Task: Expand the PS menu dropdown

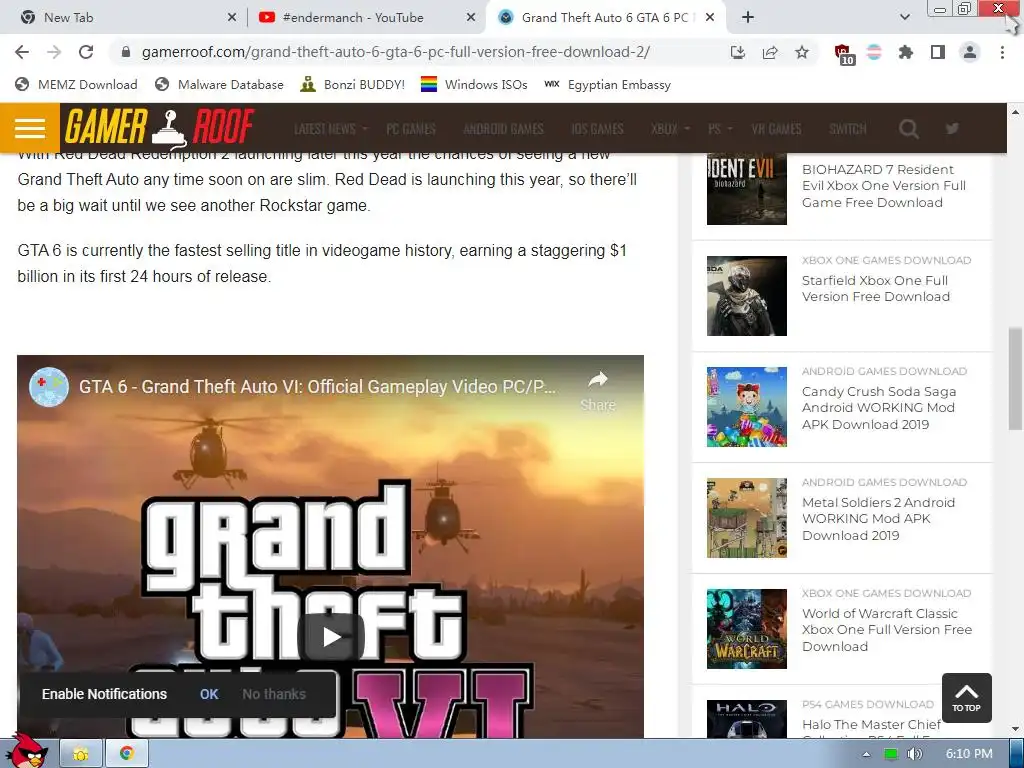Action: (720, 129)
